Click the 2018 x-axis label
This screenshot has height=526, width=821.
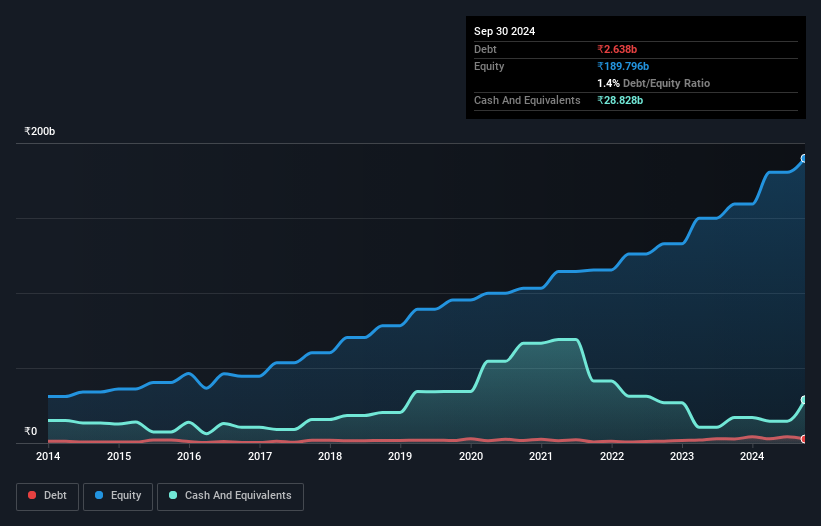tap(330, 456)
